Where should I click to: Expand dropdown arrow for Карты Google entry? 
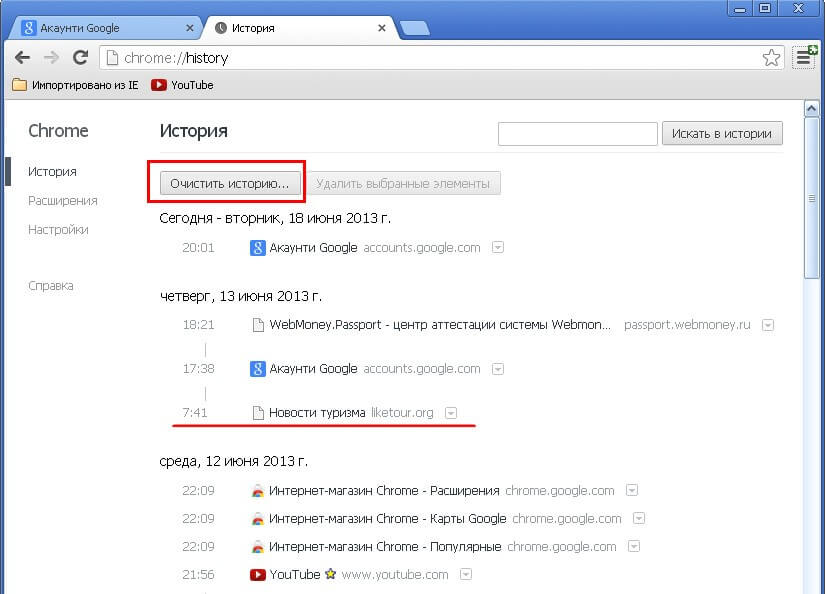point(639,519)
